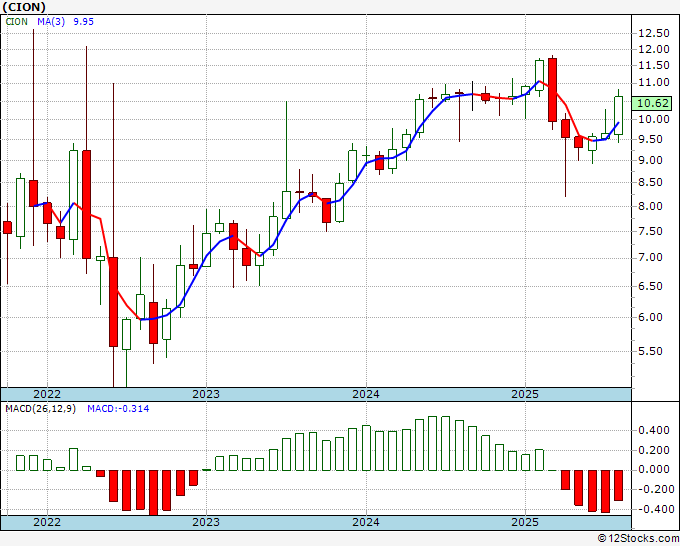680x546 pixels.
Task: Click the (CION) chart title
Action: point(23,7)
